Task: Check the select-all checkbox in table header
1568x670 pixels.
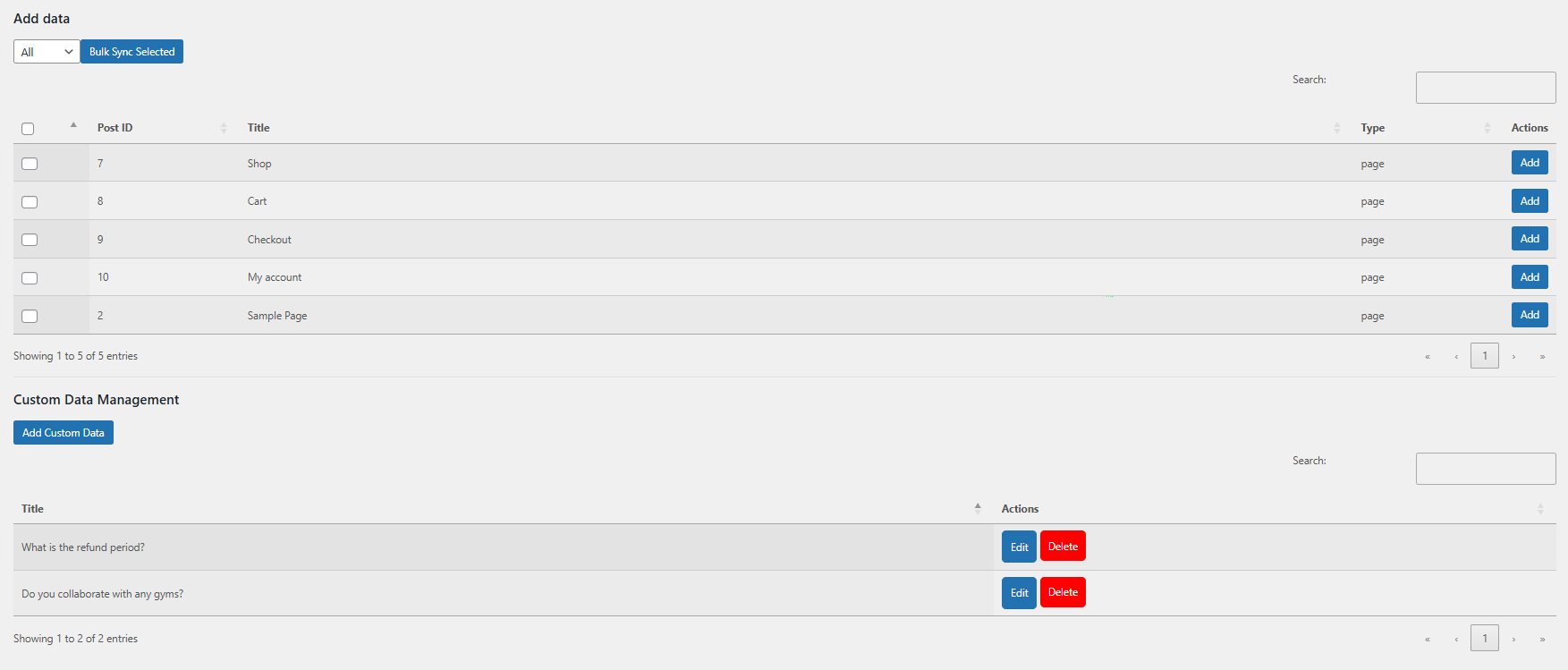Action: click(x=28, y=129)
